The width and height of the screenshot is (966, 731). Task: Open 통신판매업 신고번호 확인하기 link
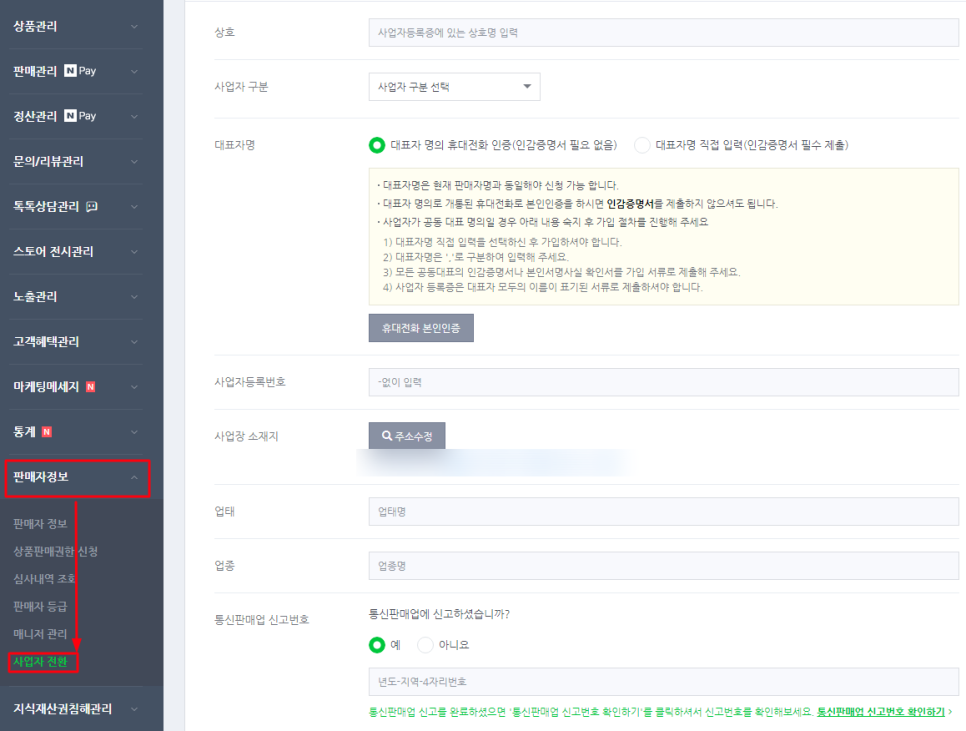(x=880, y=711)
